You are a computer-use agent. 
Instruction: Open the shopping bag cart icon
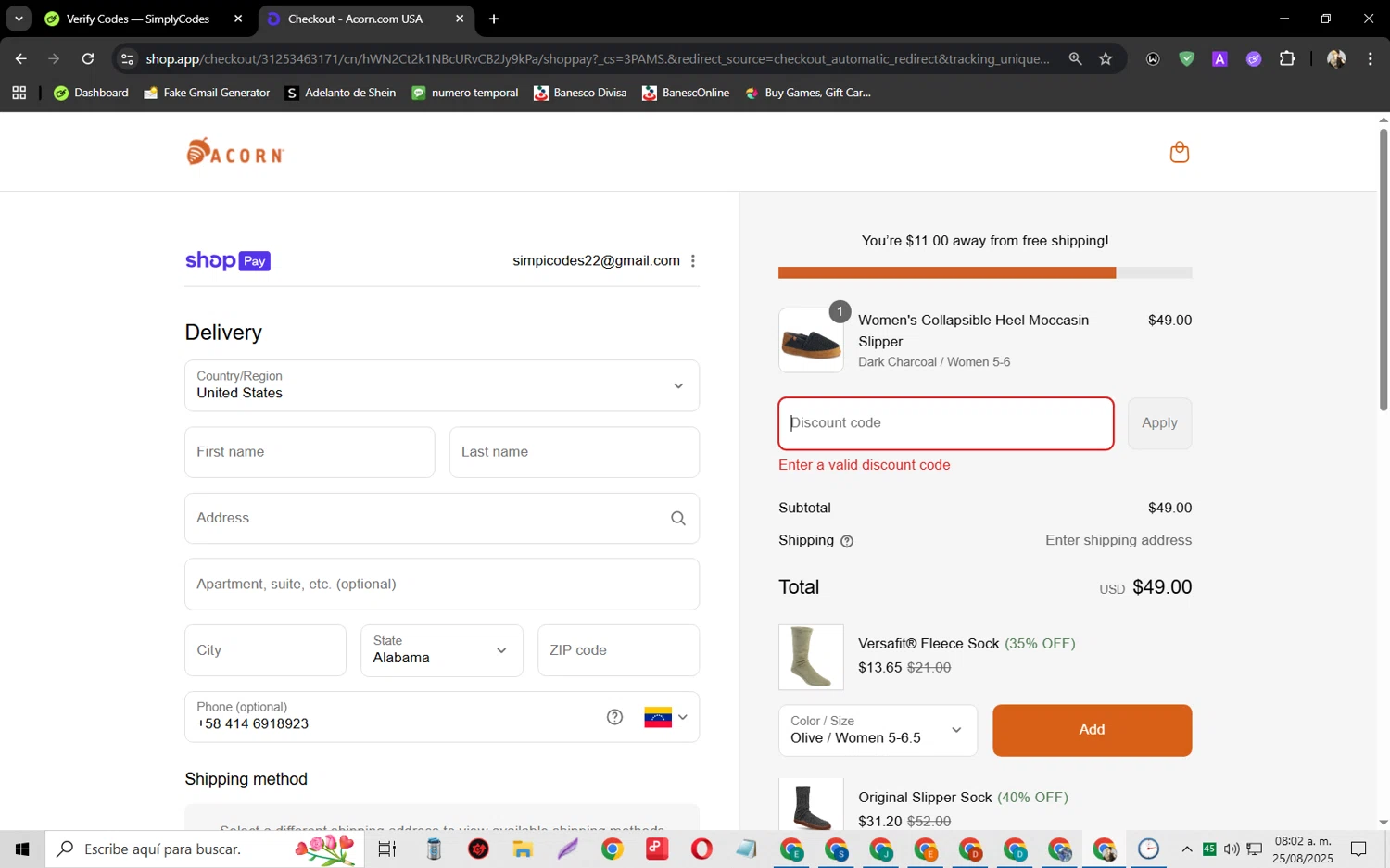click(x=1179, y=152)
